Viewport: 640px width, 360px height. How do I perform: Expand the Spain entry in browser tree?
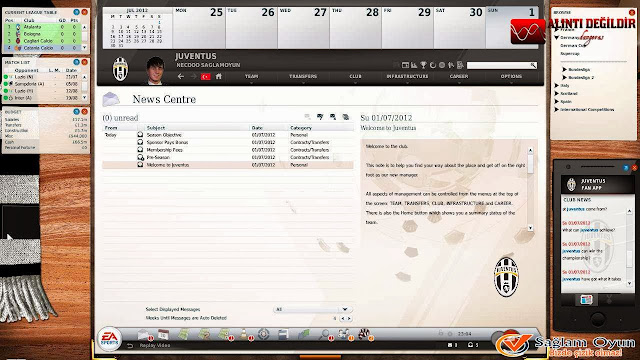[x=556, y=102]
